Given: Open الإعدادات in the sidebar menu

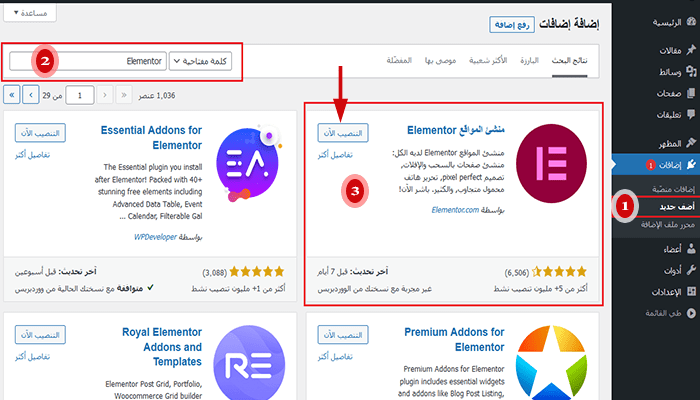Looking at the screenshot, I should pyautogui.click(x=667, y=292).
